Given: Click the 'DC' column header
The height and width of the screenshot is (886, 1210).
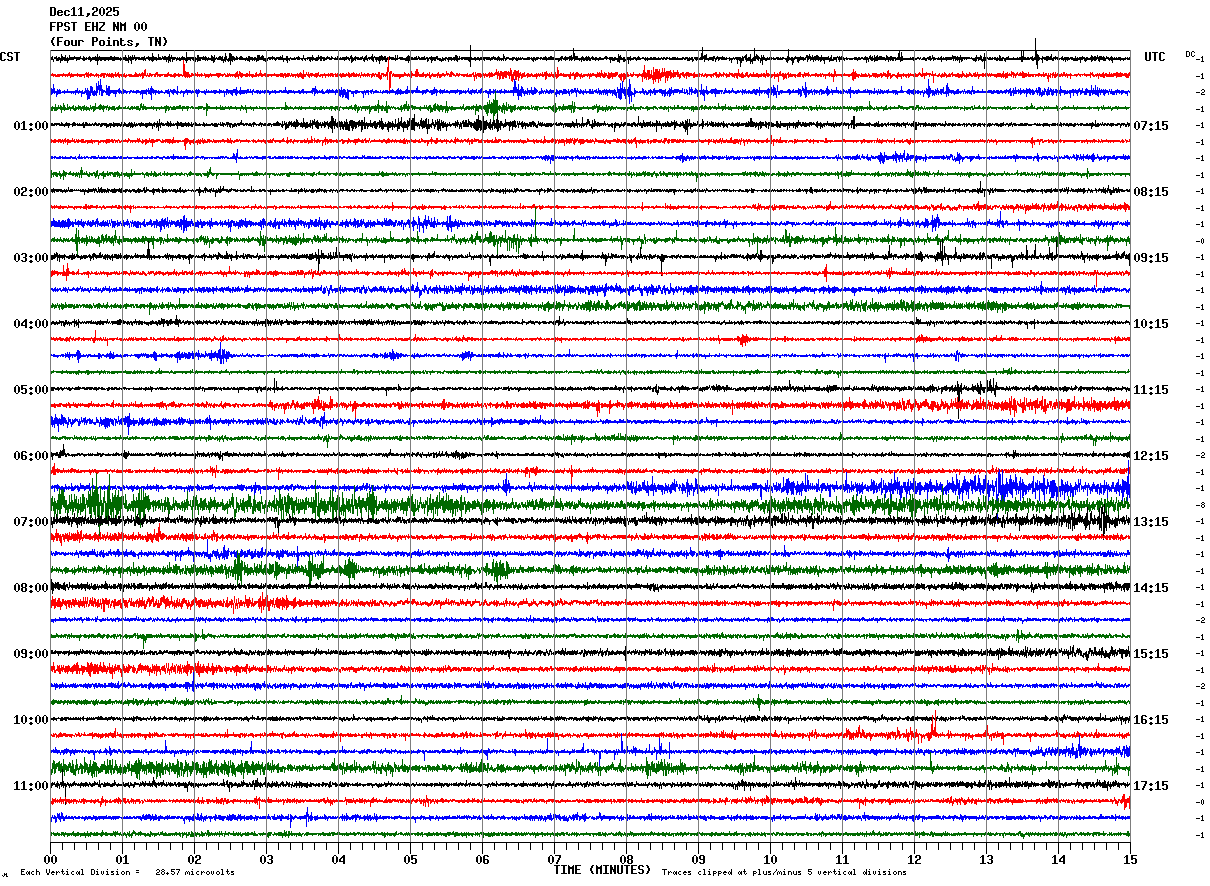Looking at the screenshot, I should tap(1190, 54).
